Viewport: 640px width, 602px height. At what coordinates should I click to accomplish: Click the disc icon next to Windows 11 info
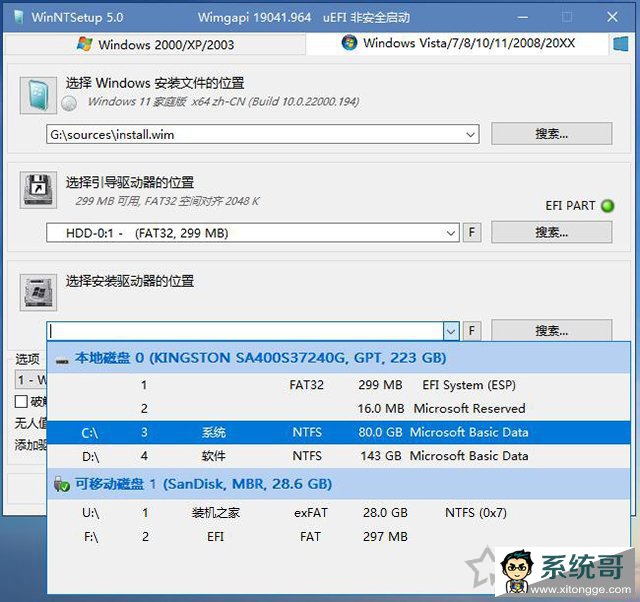69,103
